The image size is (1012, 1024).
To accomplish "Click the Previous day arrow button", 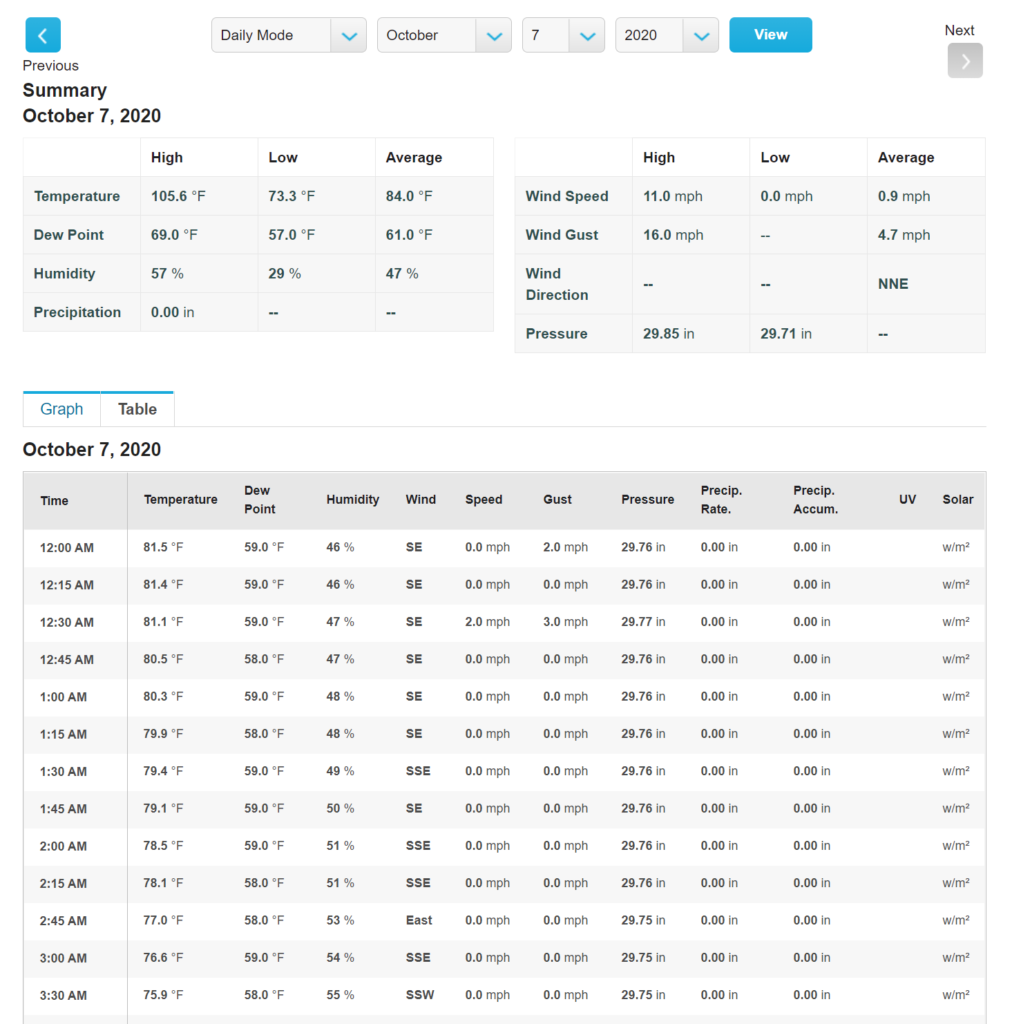I will [x=42, y=35].
